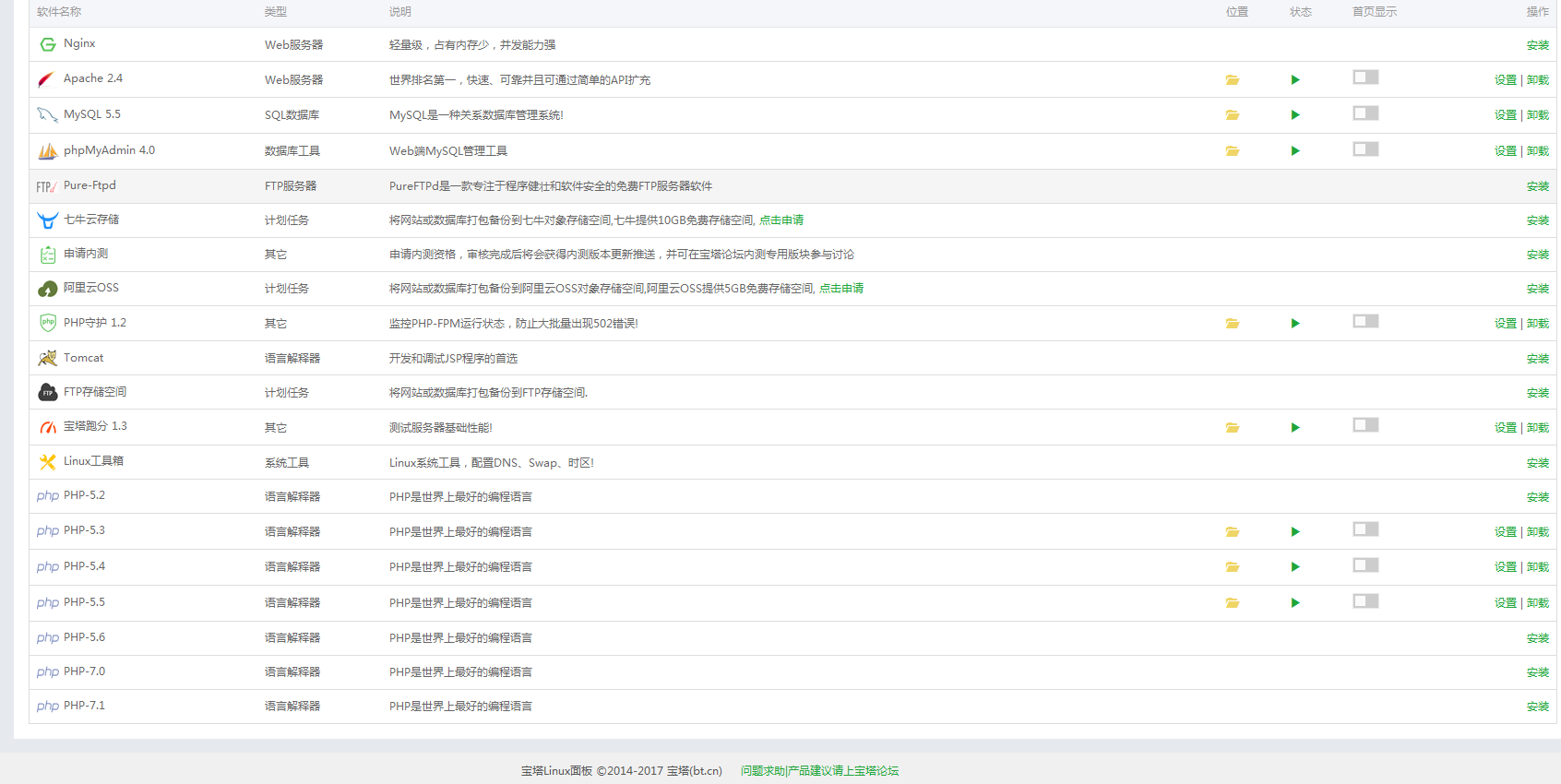Click the PHP-5.5 status play icon

1295,603
